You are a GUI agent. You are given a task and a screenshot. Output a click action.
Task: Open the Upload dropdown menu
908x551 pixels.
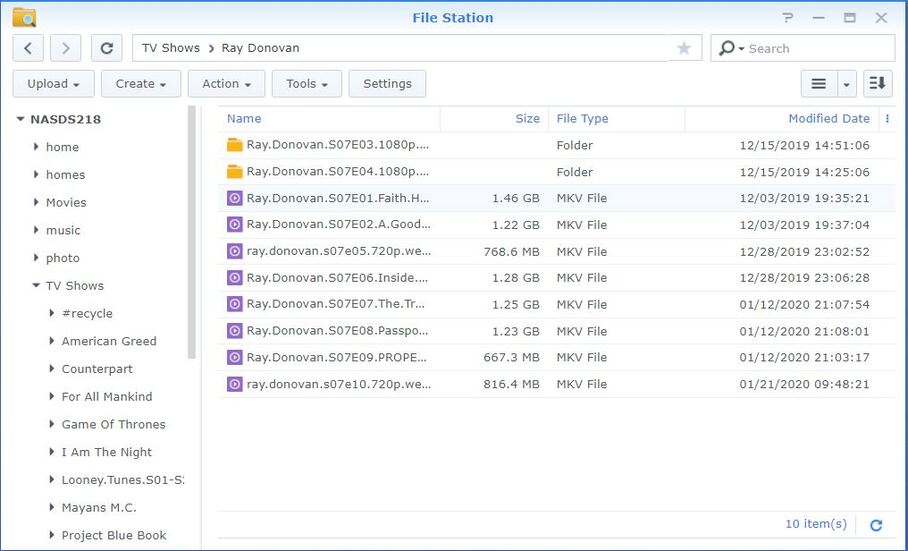(54, 84)
